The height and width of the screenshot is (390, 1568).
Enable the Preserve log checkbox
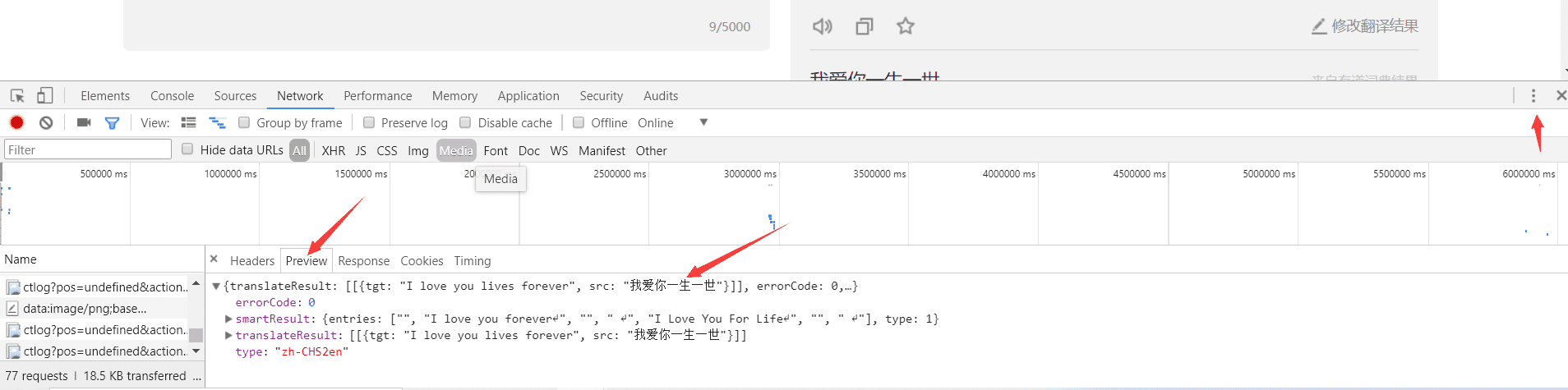coord(369,122)
